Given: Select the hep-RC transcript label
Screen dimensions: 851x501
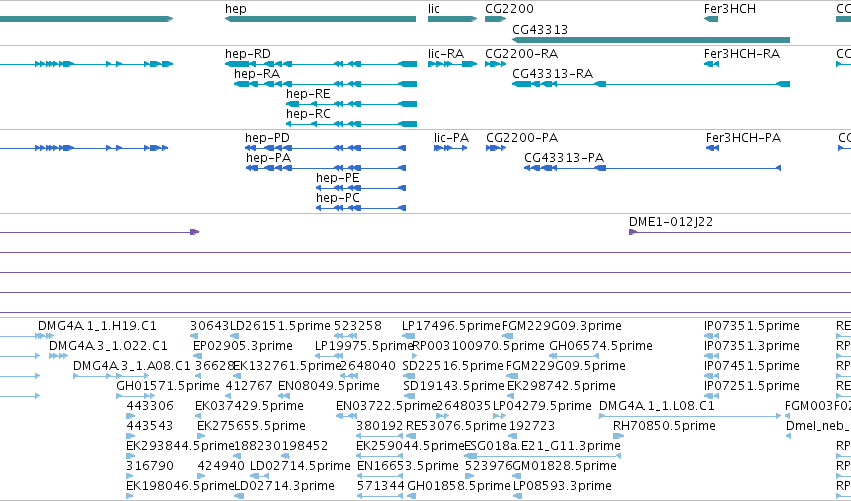Looking at the screenshot, I should coord(308,114).
